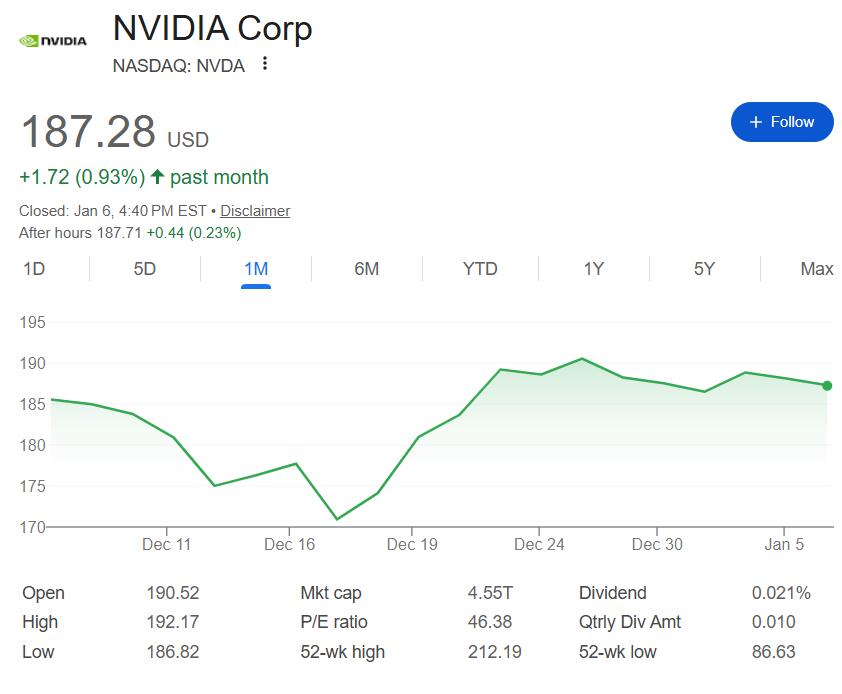842x694 pixels.
Task: Select the 1D time range tab
Action: (34, 269)
